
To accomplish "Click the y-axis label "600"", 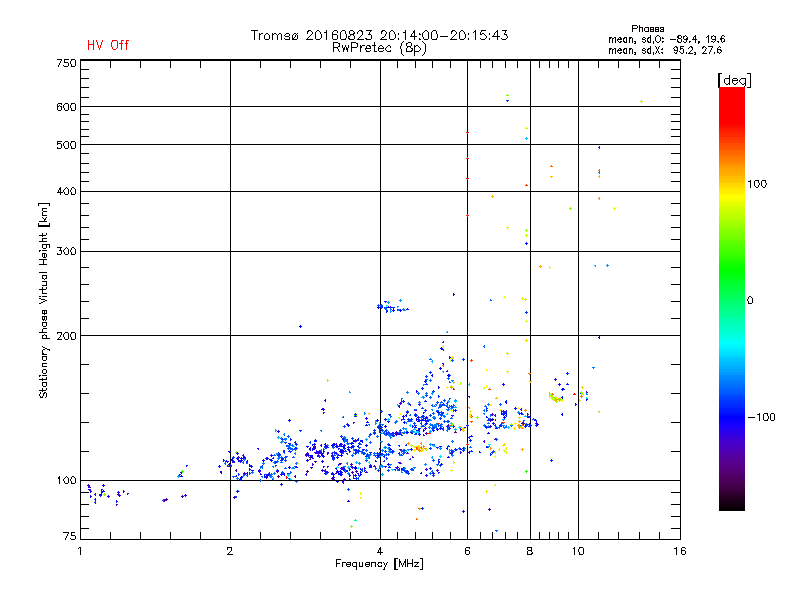I will (66, 107).
